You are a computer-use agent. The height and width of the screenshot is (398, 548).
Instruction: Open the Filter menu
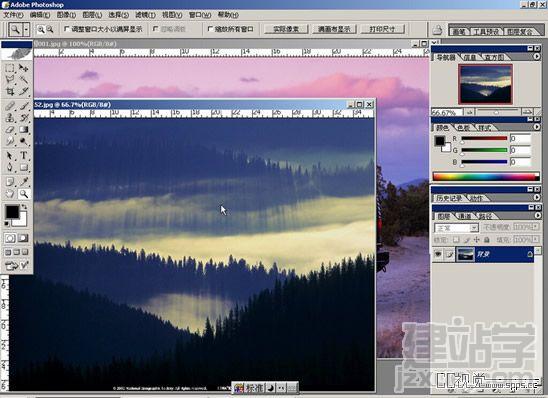tap(145, 15)
